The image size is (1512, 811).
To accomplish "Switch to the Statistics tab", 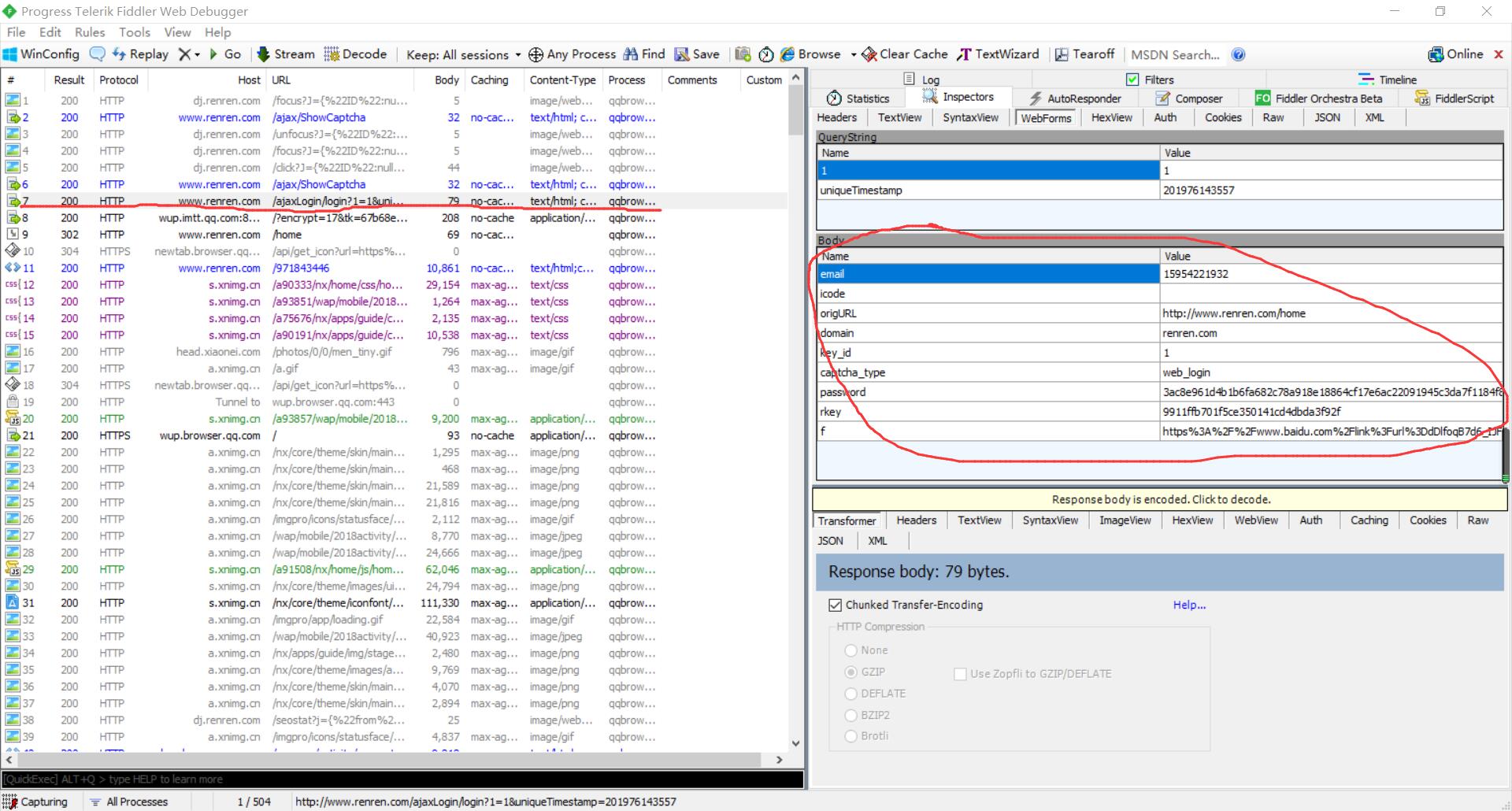I will [x=858, y=98].
